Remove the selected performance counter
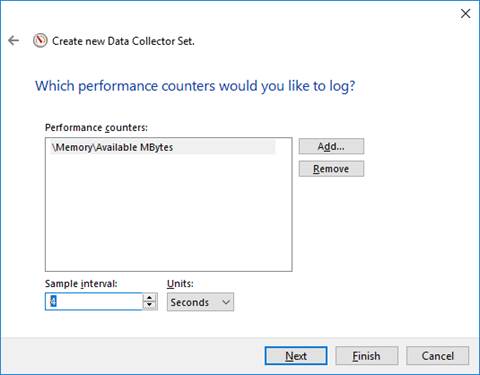 pos(331,169)
